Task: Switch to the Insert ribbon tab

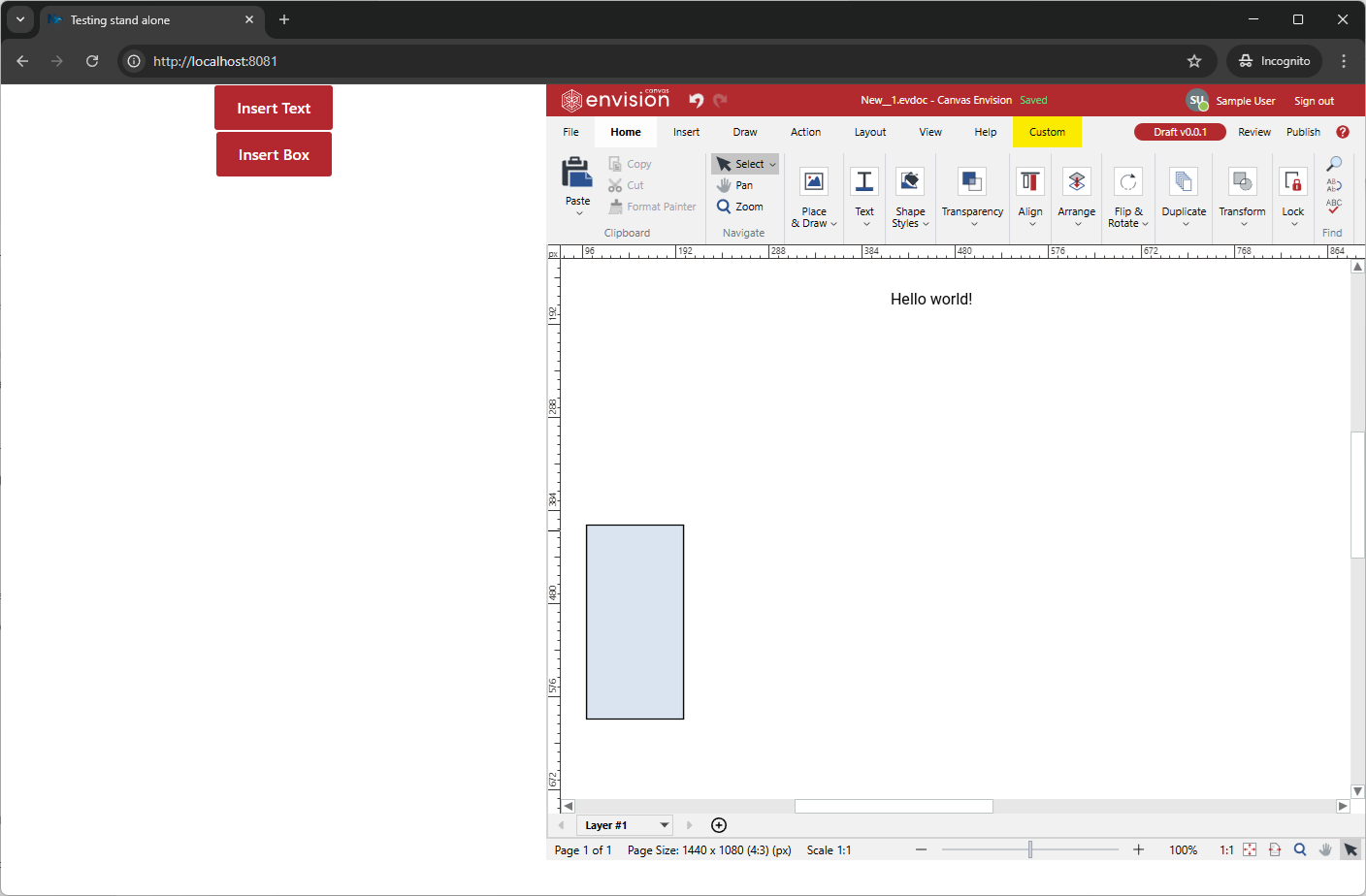Action: [686, 132]
